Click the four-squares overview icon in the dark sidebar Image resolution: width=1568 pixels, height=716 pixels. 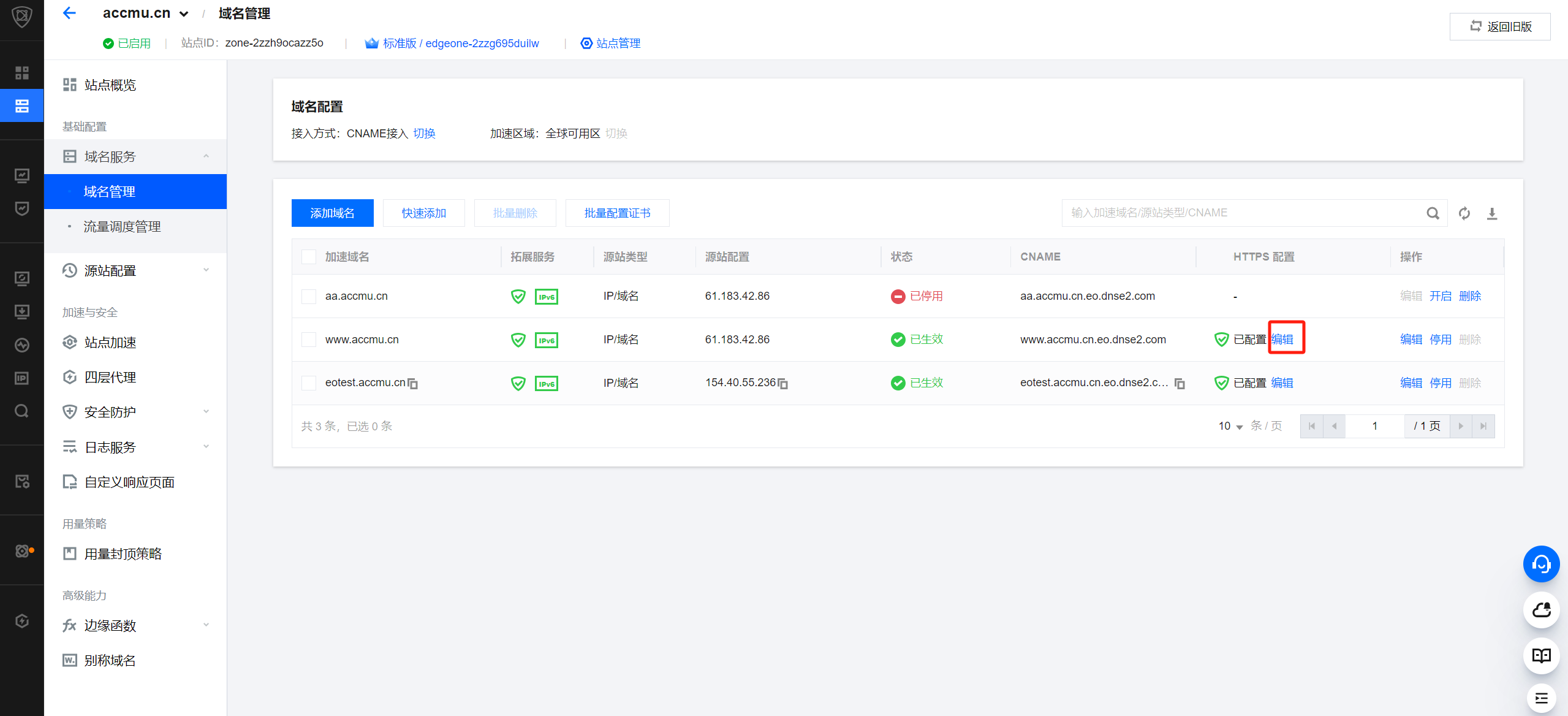(x=22, y=73)
